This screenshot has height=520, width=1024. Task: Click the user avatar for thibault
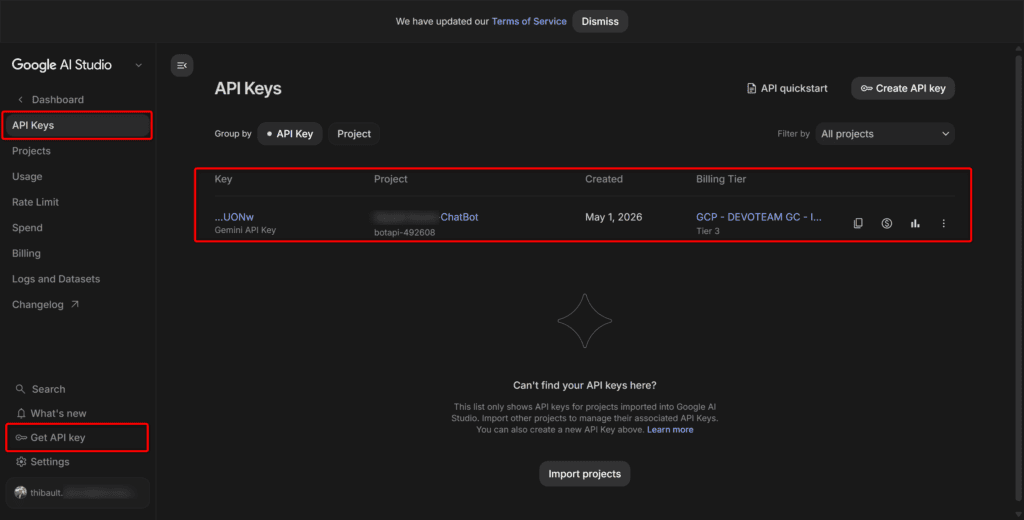(20, 493)
